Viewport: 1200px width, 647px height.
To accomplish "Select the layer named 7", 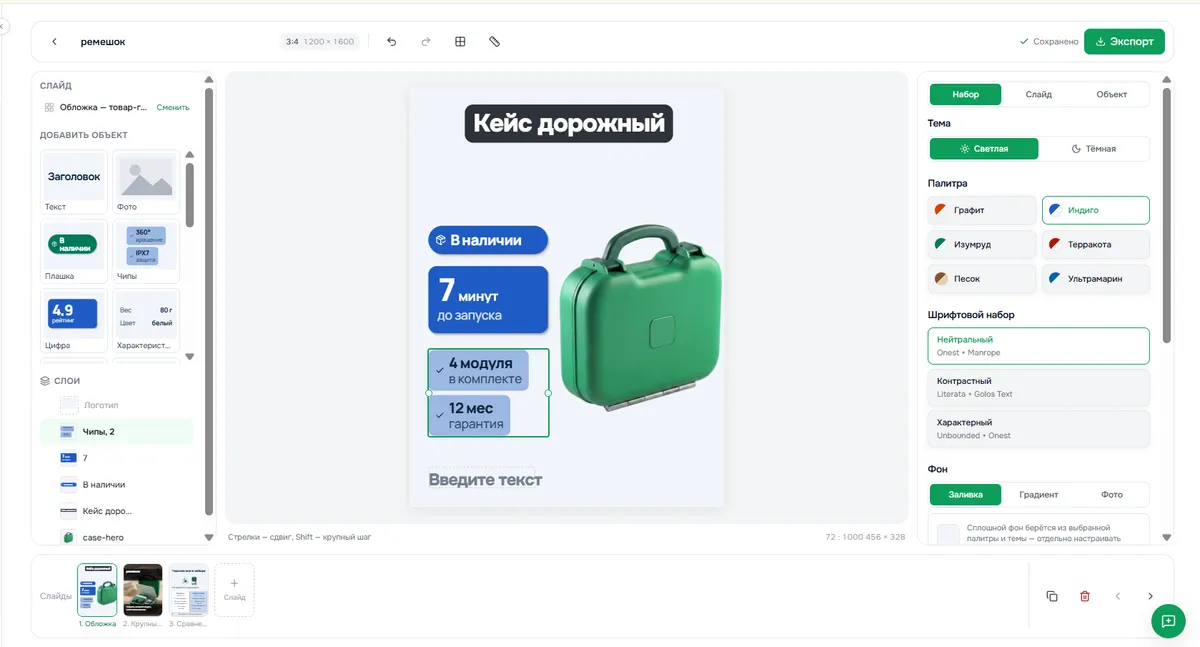I will coord(116,458).
